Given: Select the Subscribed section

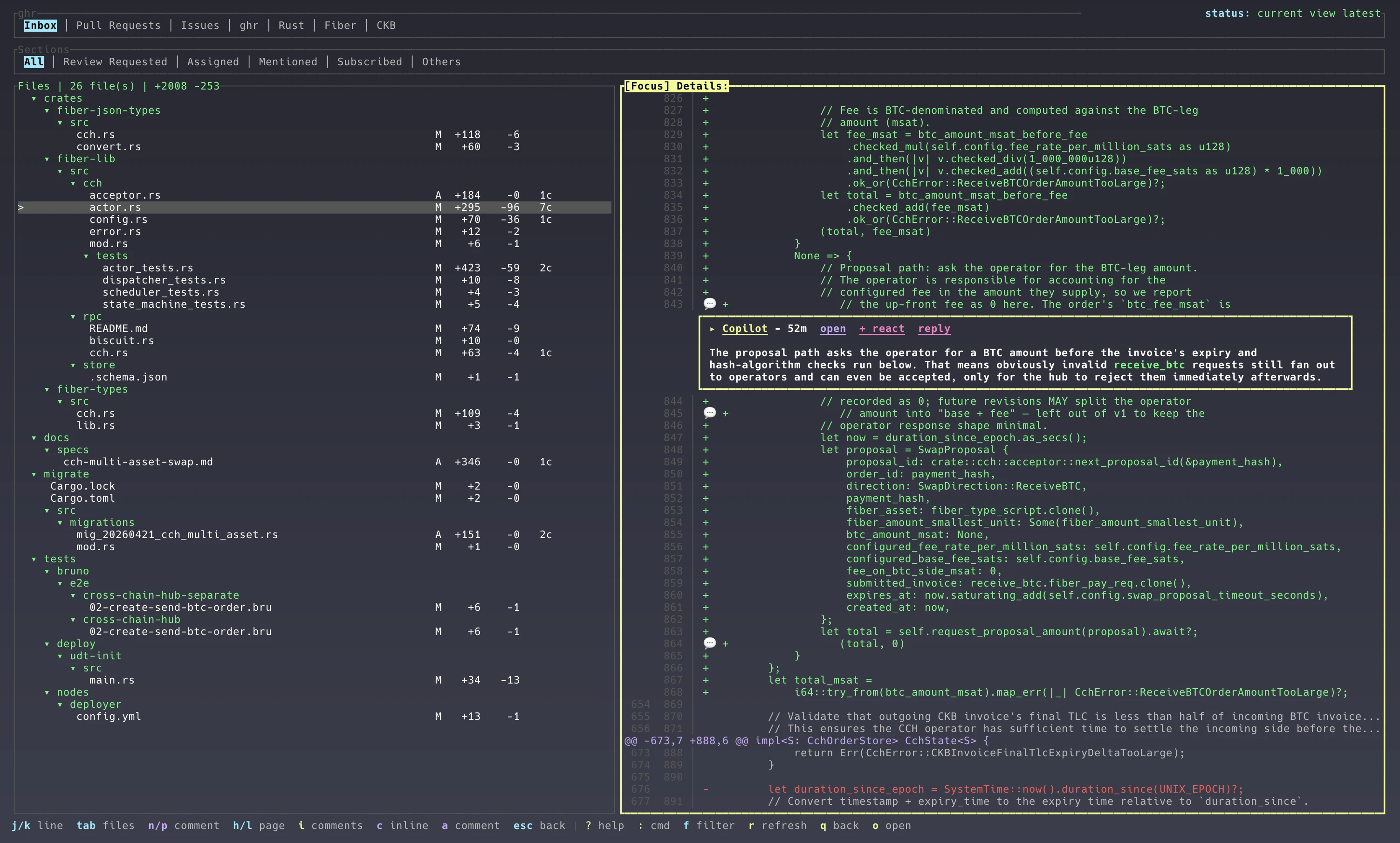Looking at the screenshot, I should click(370, 62).
